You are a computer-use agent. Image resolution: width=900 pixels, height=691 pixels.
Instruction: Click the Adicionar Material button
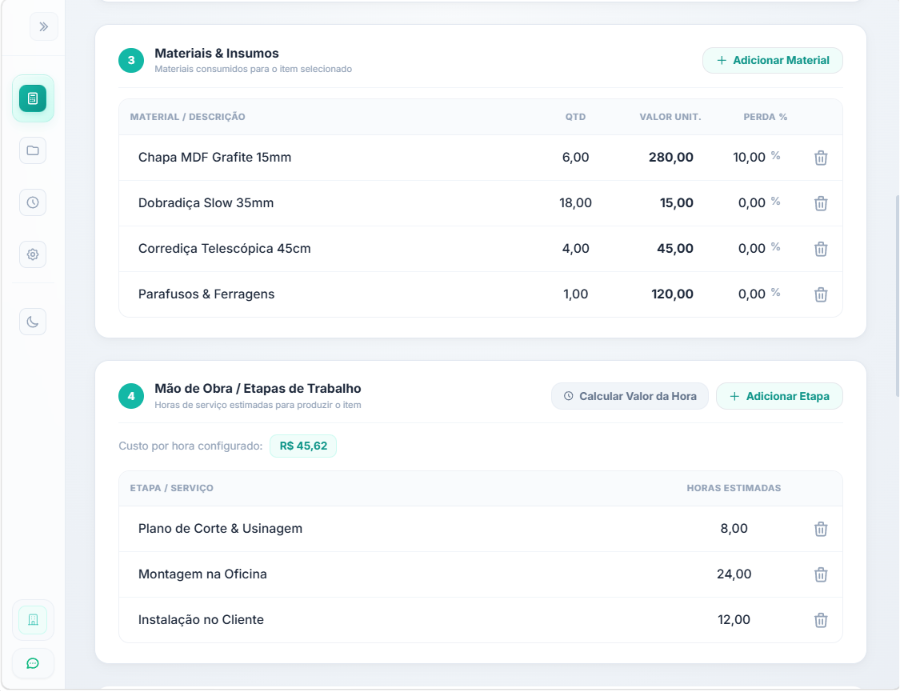[772, 60]
